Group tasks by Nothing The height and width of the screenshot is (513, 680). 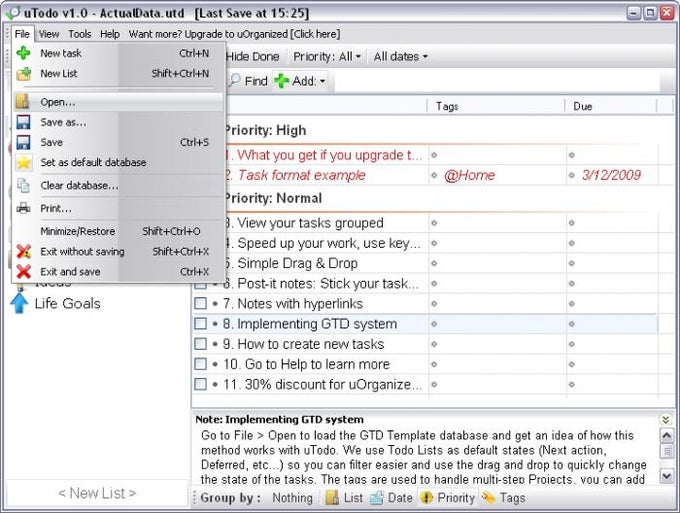[292, 498]
